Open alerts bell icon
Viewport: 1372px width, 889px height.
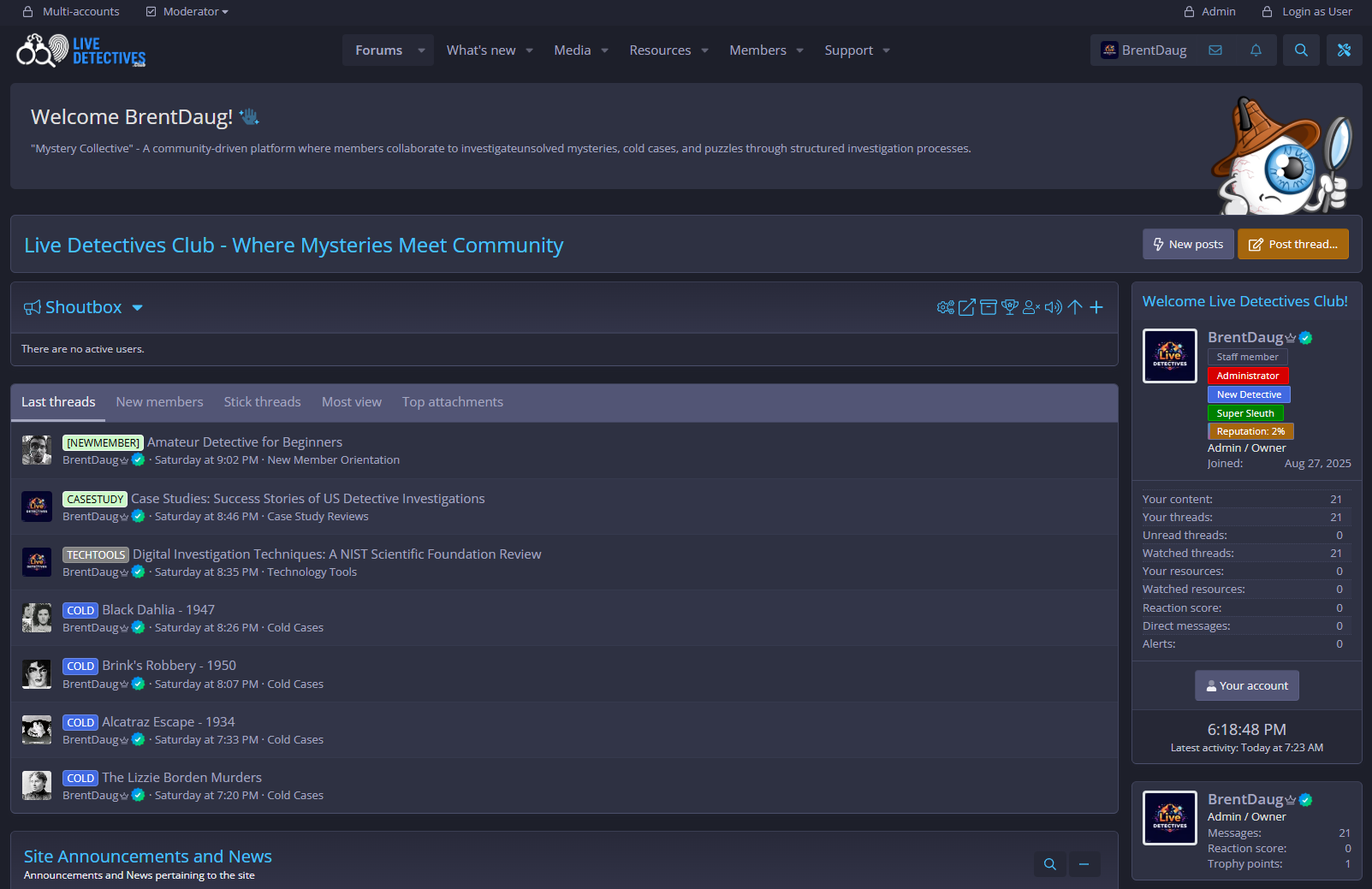[1256, 50]
